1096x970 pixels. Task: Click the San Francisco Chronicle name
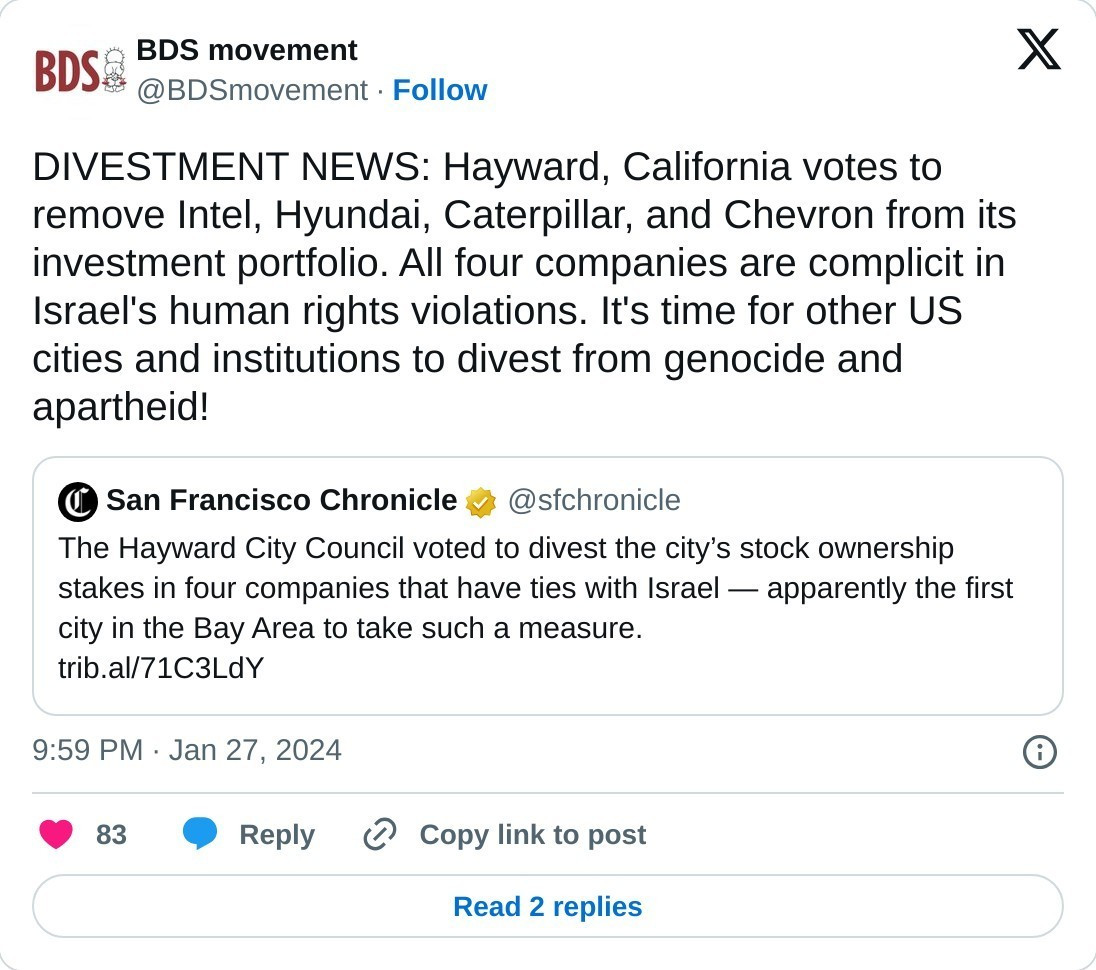(281, 500)
